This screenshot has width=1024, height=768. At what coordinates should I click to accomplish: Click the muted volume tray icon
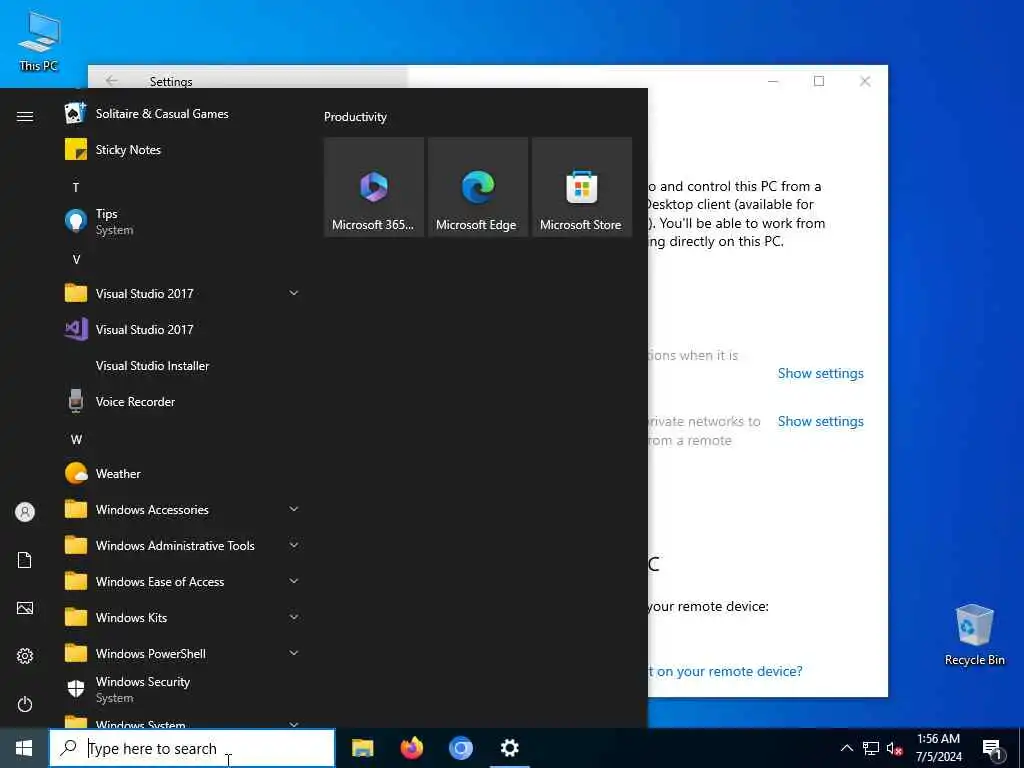[894, 748]
